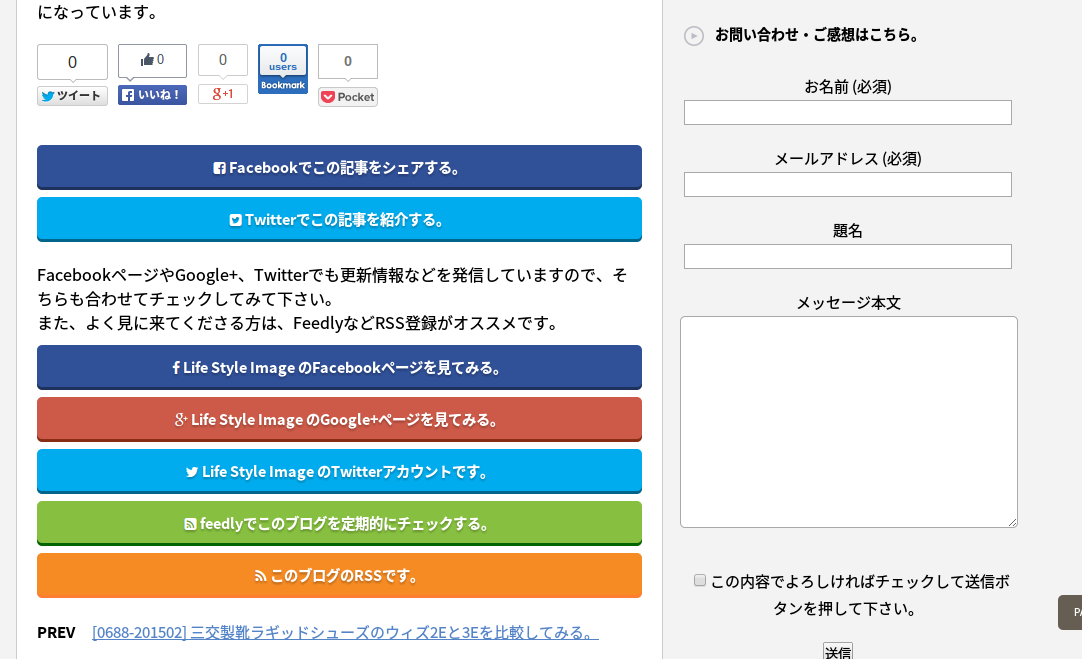Click the tweet count bubble
This screenshot has width=1082, height=659.
[72, 62]
